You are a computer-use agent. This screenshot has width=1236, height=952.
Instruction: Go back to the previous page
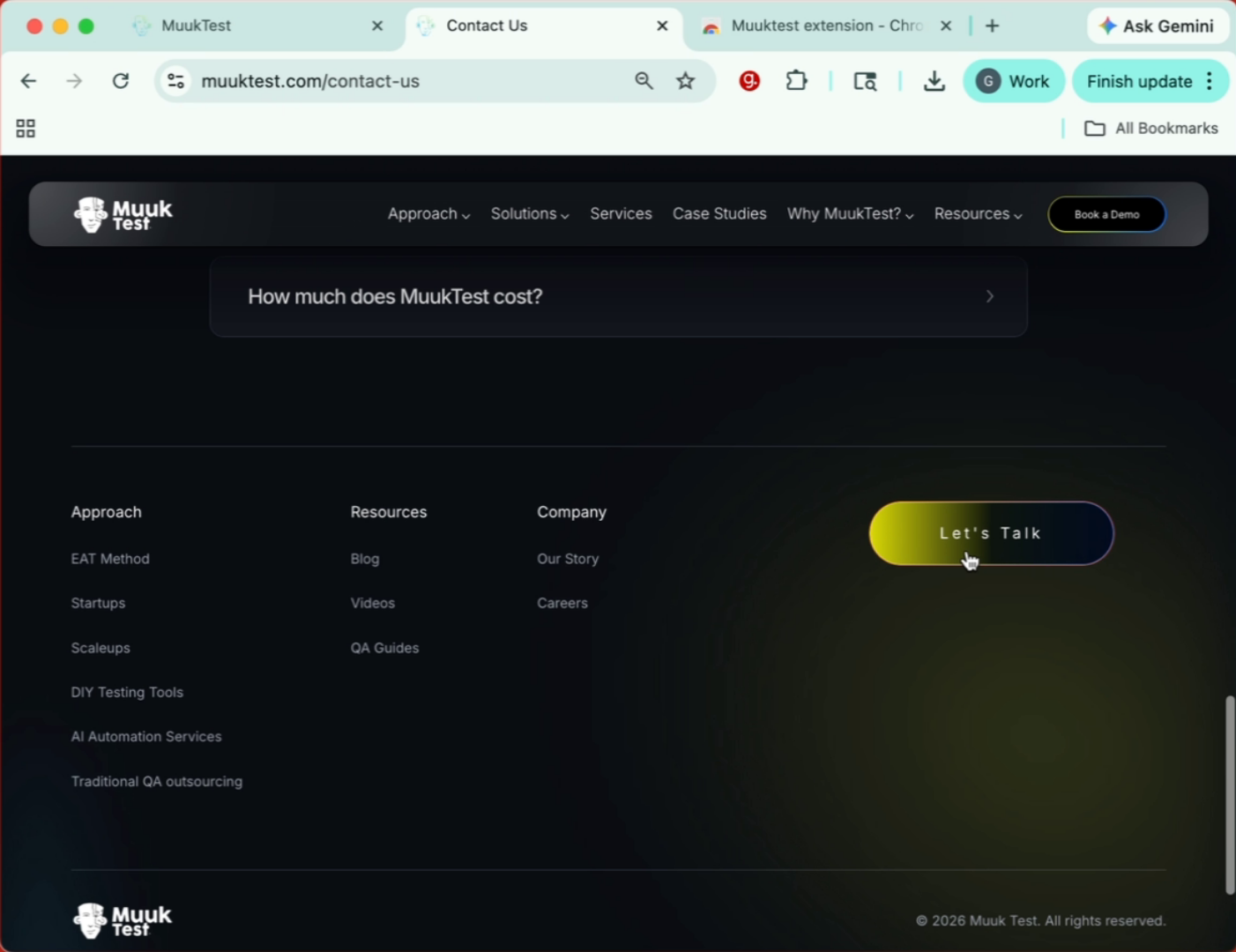(x=28, y=81)
